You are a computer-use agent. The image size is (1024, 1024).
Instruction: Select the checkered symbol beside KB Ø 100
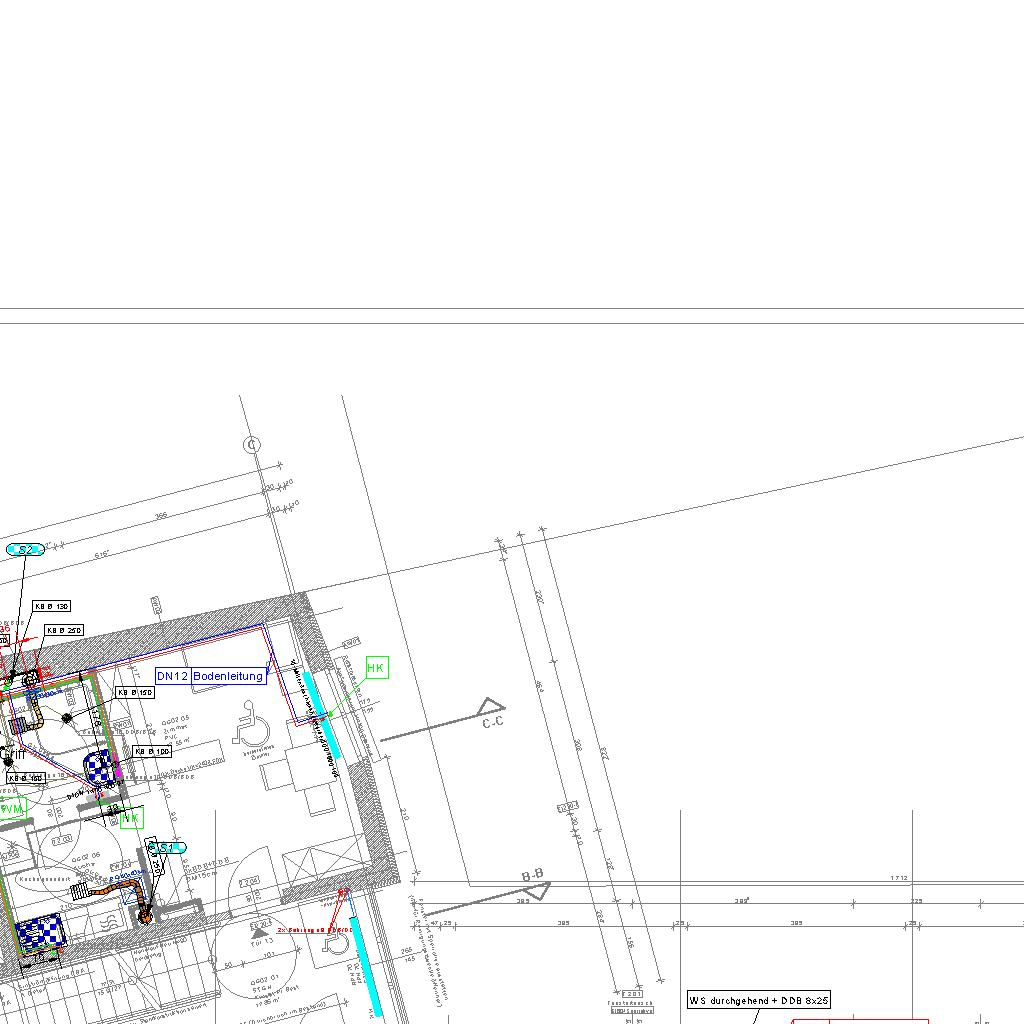(98, 768)
